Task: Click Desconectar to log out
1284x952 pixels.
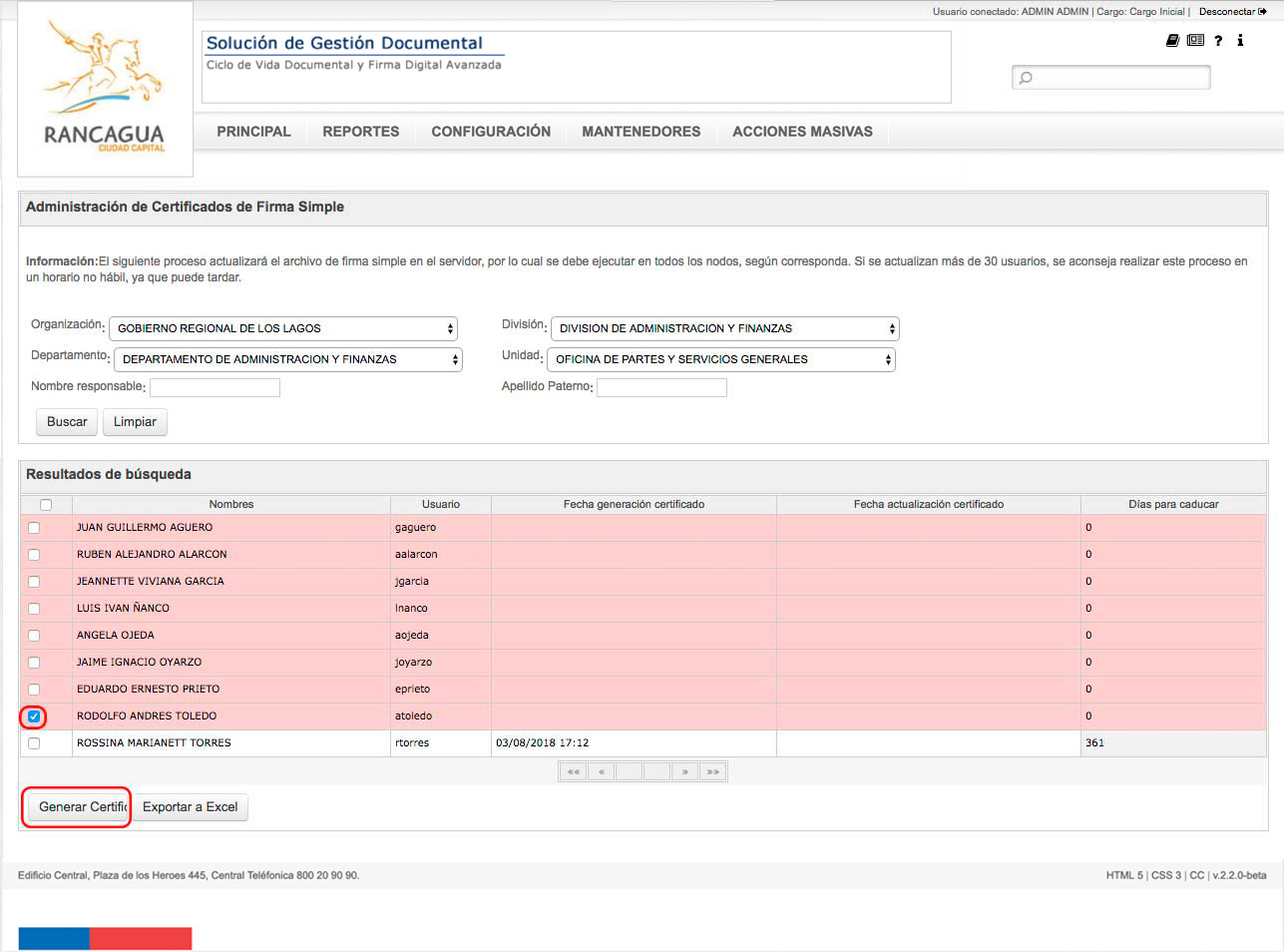Action: pos(1232,12)
